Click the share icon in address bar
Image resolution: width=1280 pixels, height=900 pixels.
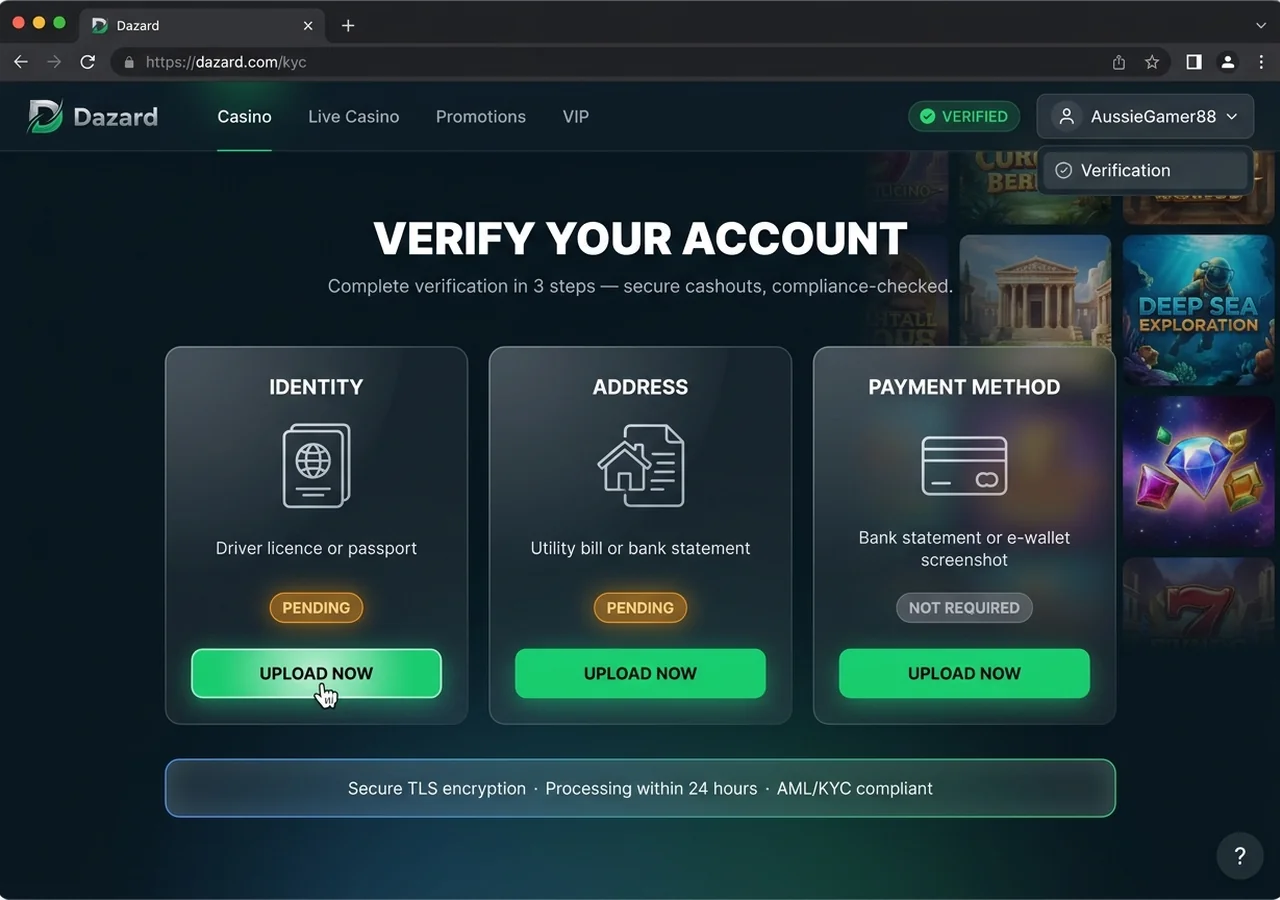(x=1119, y=62)
